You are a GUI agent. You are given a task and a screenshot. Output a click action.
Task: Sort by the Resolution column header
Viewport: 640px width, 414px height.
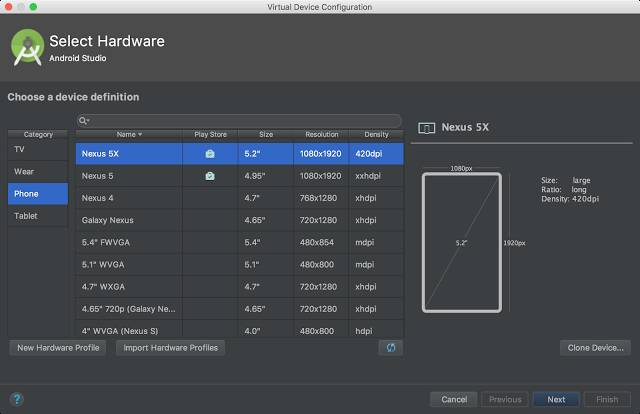322,134
